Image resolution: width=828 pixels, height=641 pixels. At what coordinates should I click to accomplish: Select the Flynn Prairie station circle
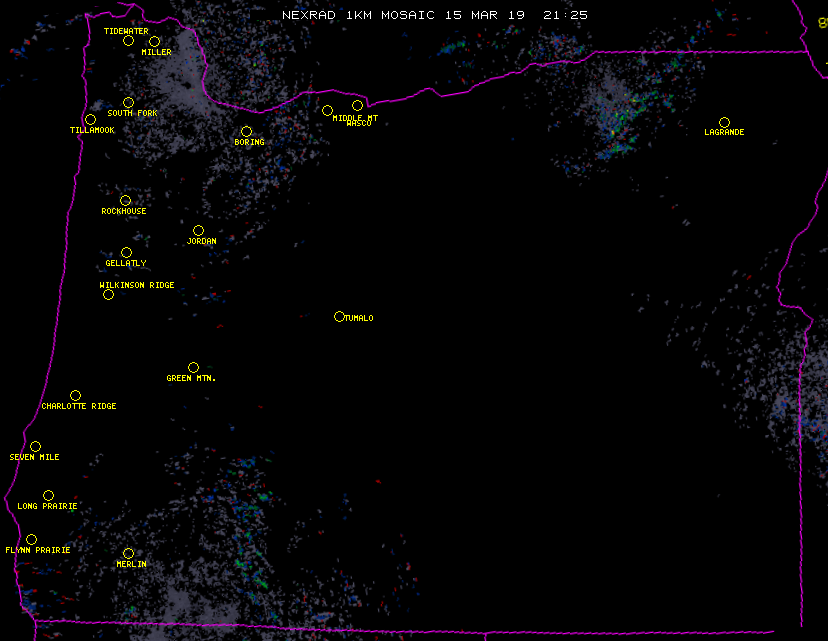click(x=31, y=540)
